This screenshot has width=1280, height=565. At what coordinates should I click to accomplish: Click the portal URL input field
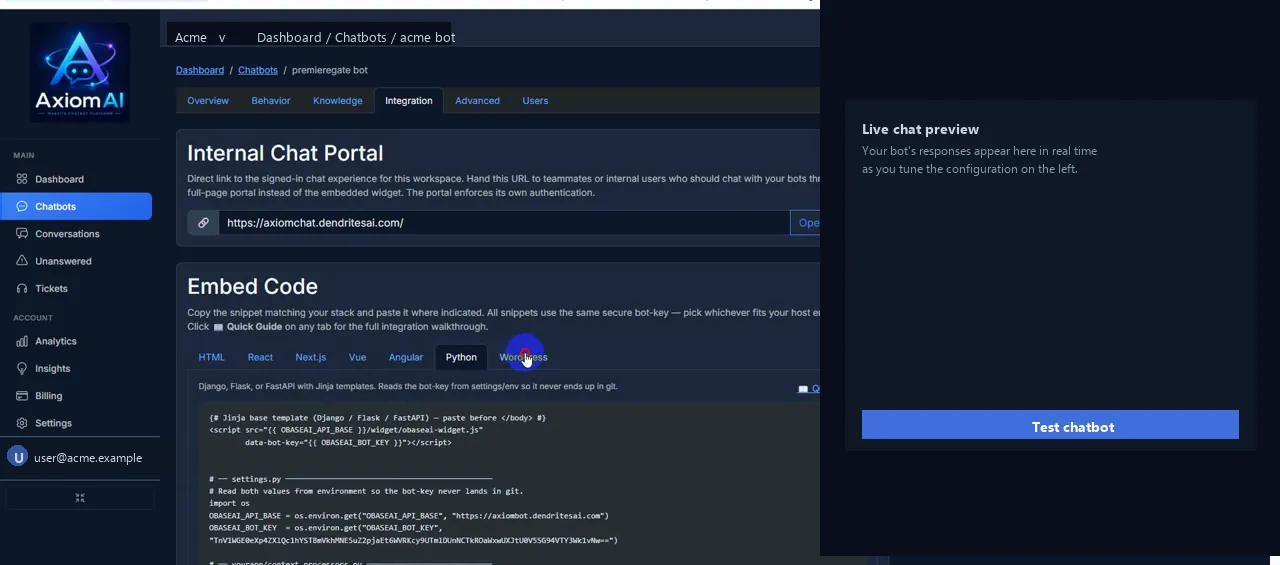(x=504, y=223)
